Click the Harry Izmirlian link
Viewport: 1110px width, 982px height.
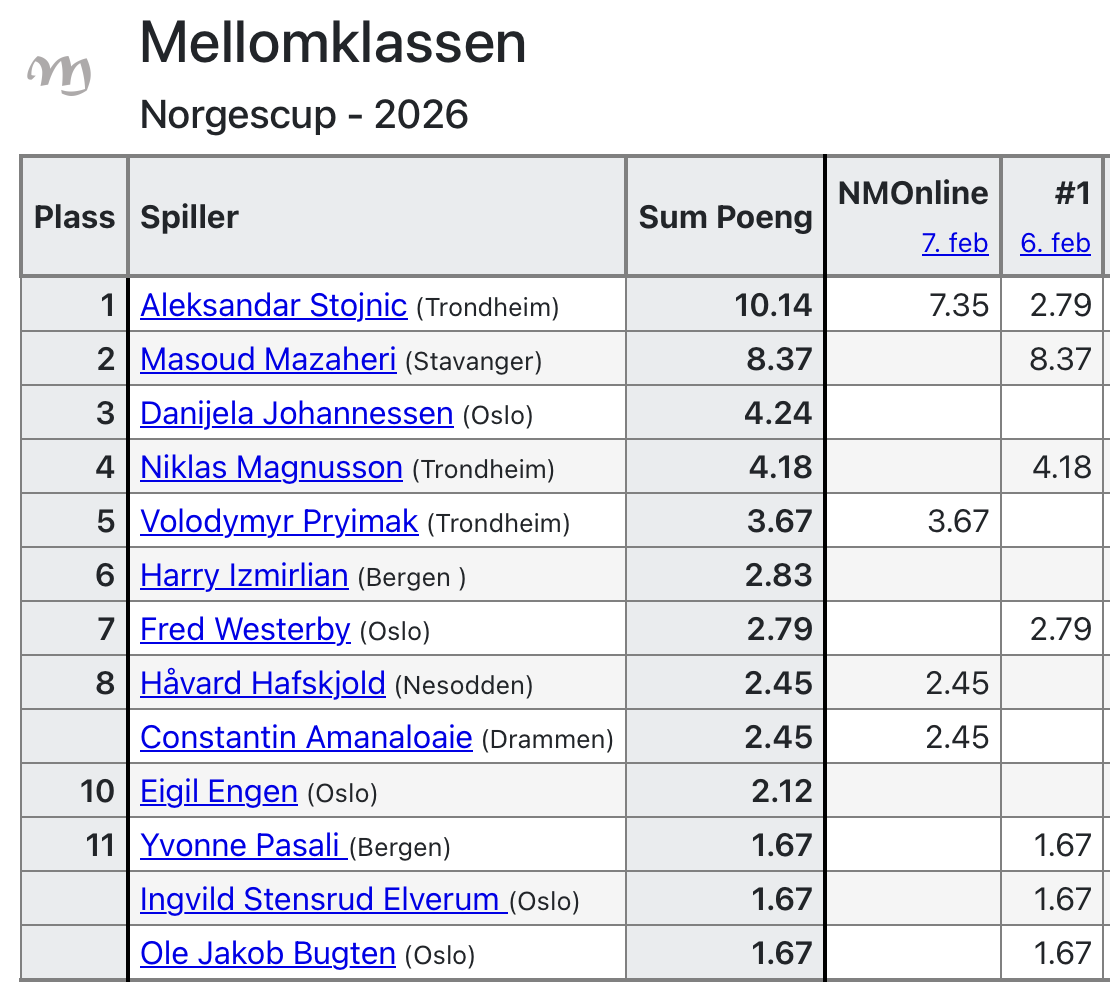click(x=244, y=575)
